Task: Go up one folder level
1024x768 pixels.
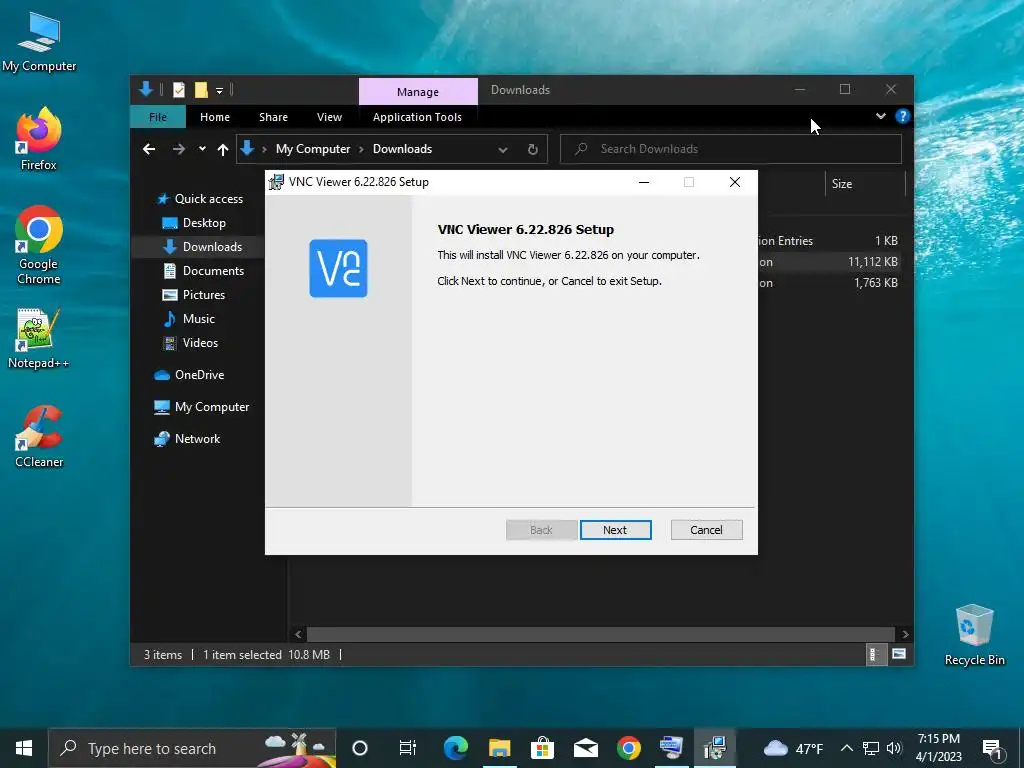Action: click(223, 150)
